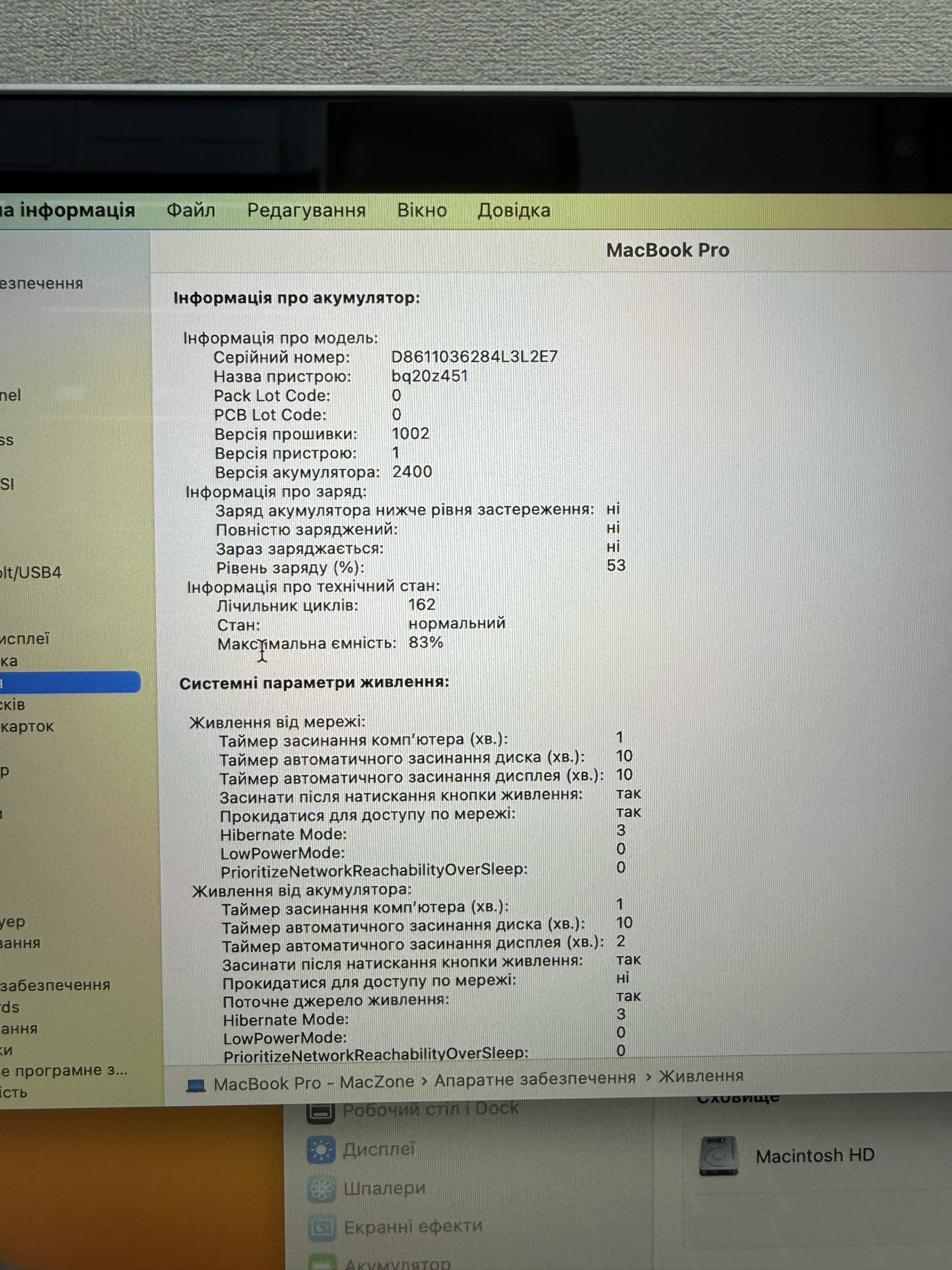Click charge level value '53'
Screen dimensions: 952x1270
616,566
